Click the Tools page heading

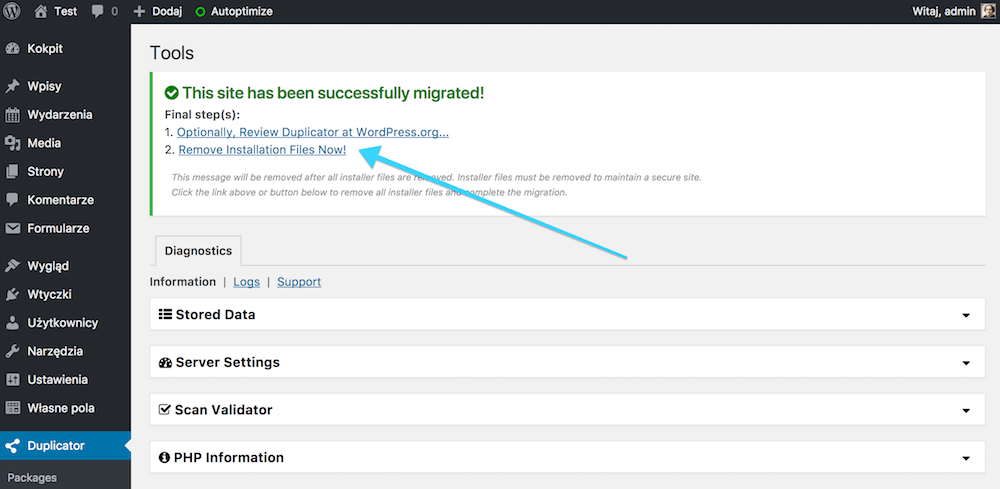[172, 53]
